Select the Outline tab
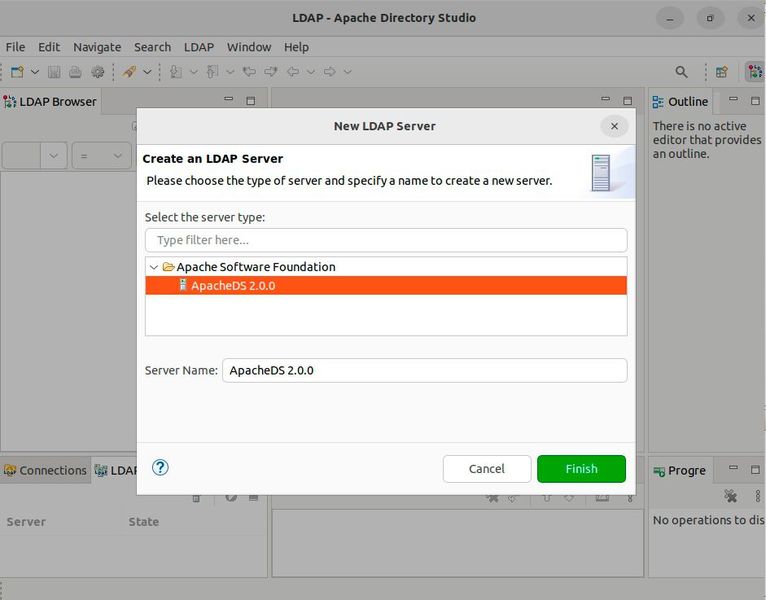Screen dimensions: 766x600 click(x=681, y=102)
